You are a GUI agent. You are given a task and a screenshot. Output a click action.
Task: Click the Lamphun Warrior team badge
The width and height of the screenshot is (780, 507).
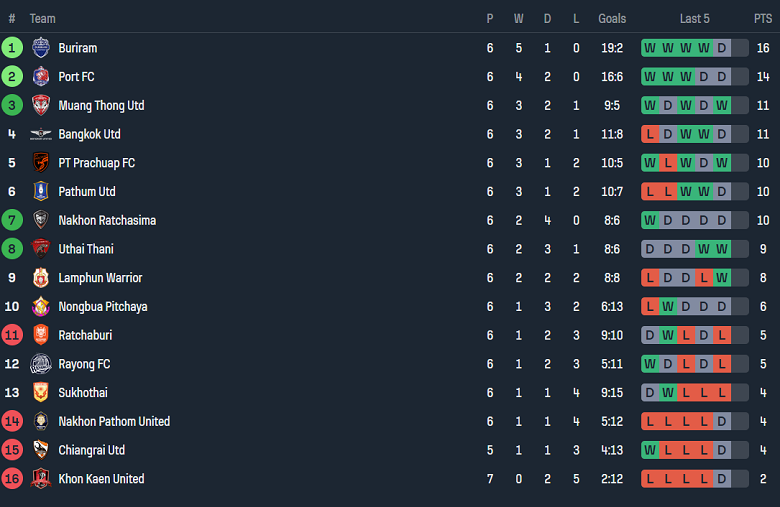pos(40,278)
